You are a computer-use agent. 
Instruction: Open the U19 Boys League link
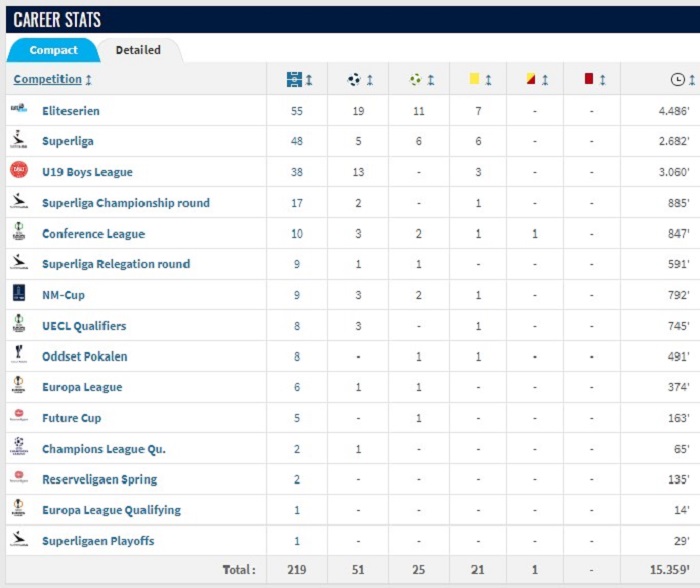(x=88, y=172)
